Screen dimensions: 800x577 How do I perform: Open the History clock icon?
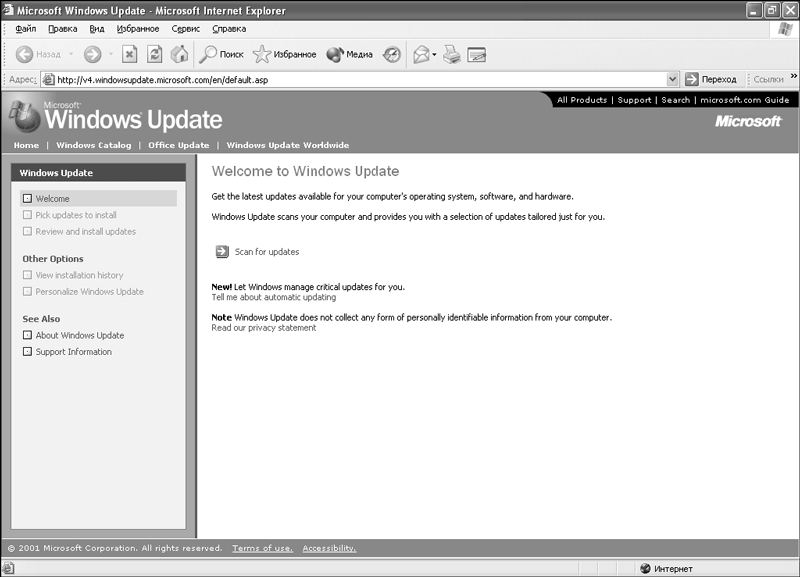tap(392, 54)
